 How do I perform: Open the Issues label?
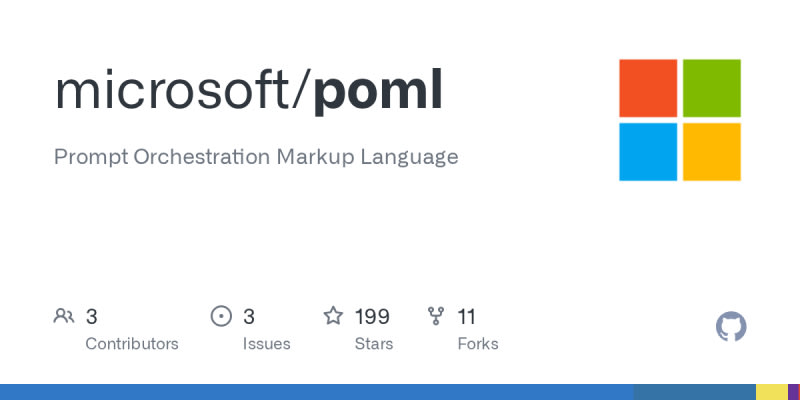[x=266, y=344]
